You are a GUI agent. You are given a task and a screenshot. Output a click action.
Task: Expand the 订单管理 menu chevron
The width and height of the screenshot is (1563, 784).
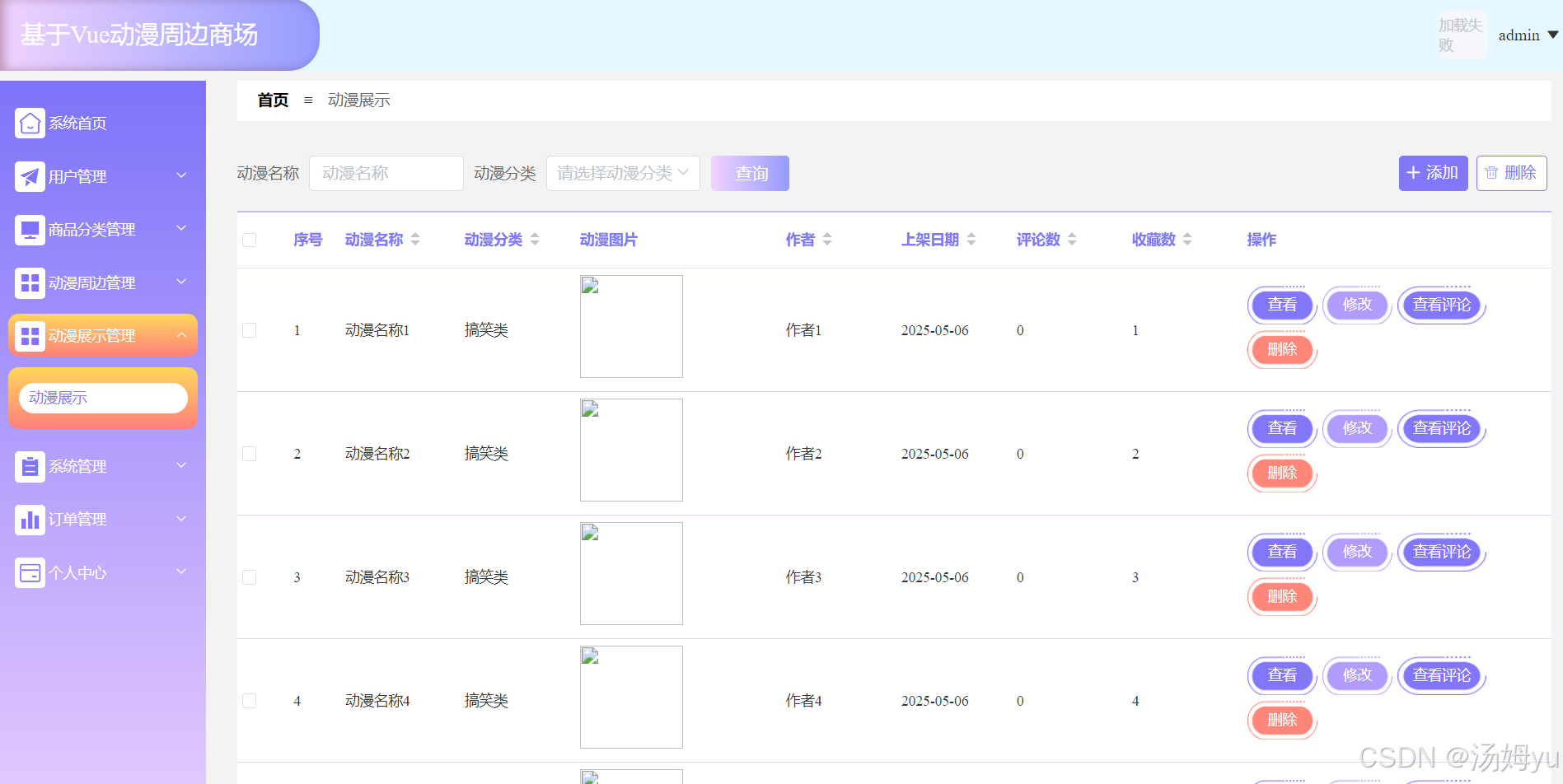pyautogui.click(x=181, y=519)
